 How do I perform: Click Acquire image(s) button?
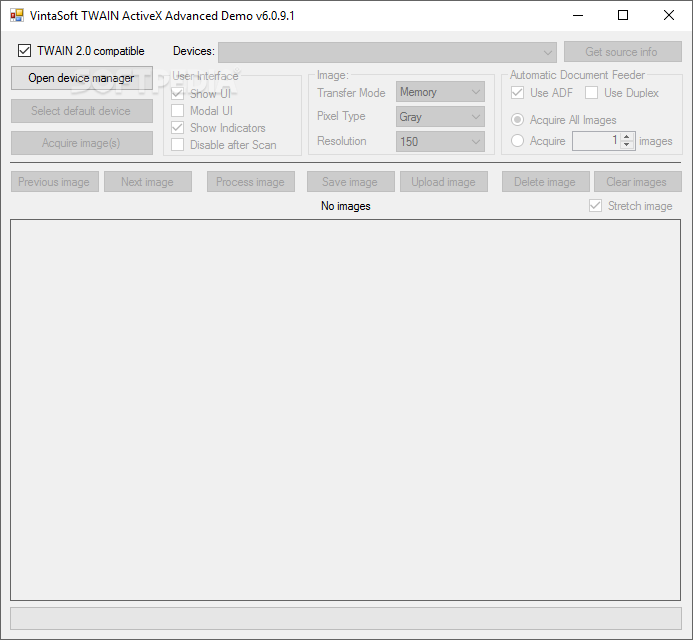(82, 143)
